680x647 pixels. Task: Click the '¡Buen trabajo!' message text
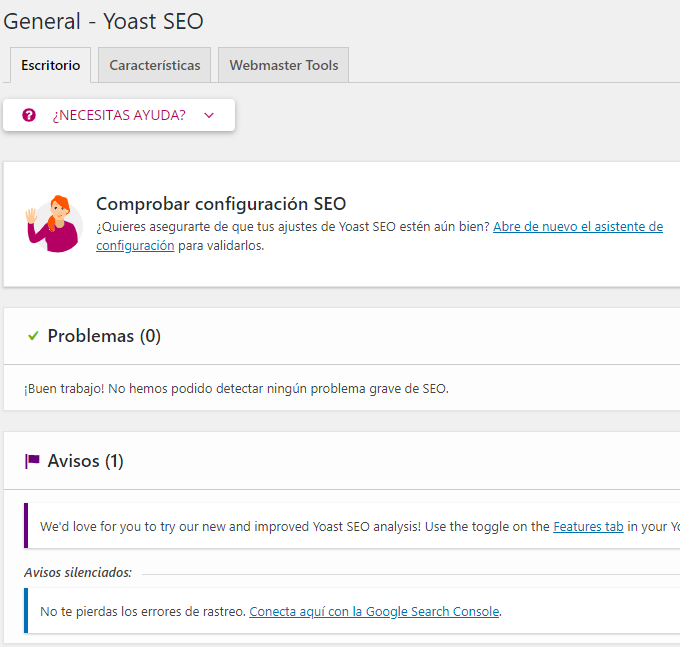[x=236, y=389]
